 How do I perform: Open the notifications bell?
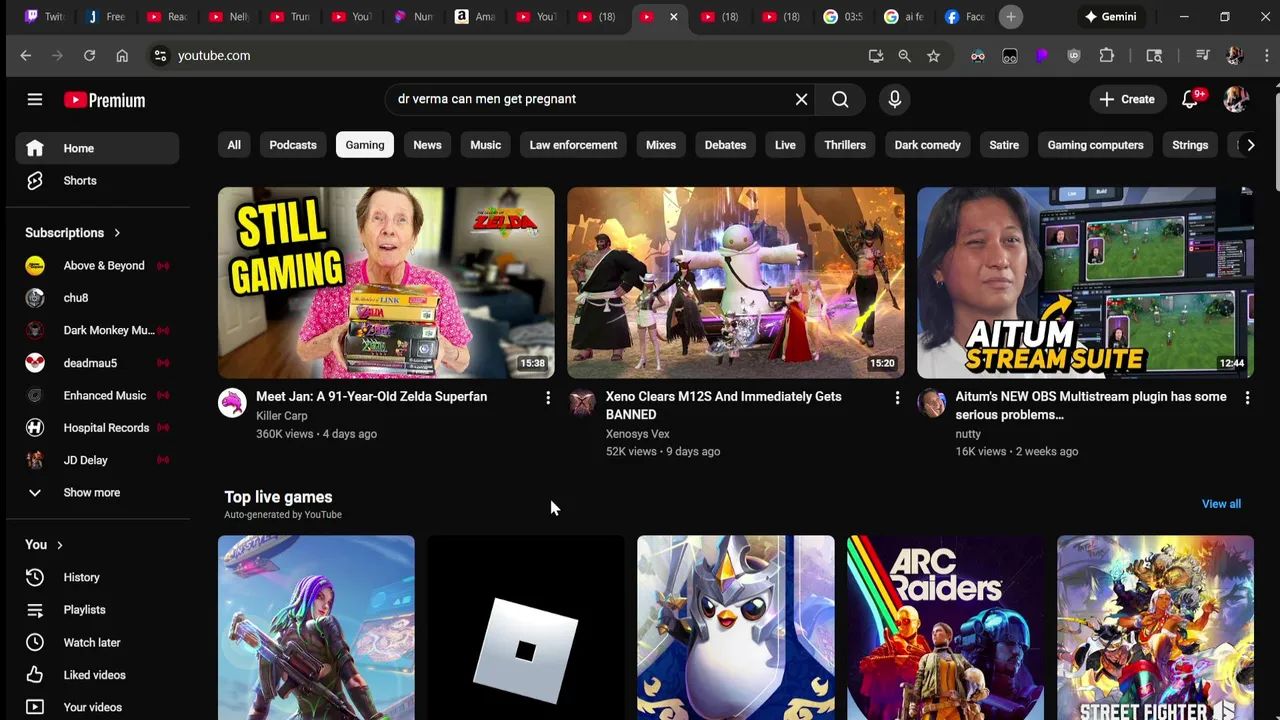pyautogui.click(x=1190, y=99)
